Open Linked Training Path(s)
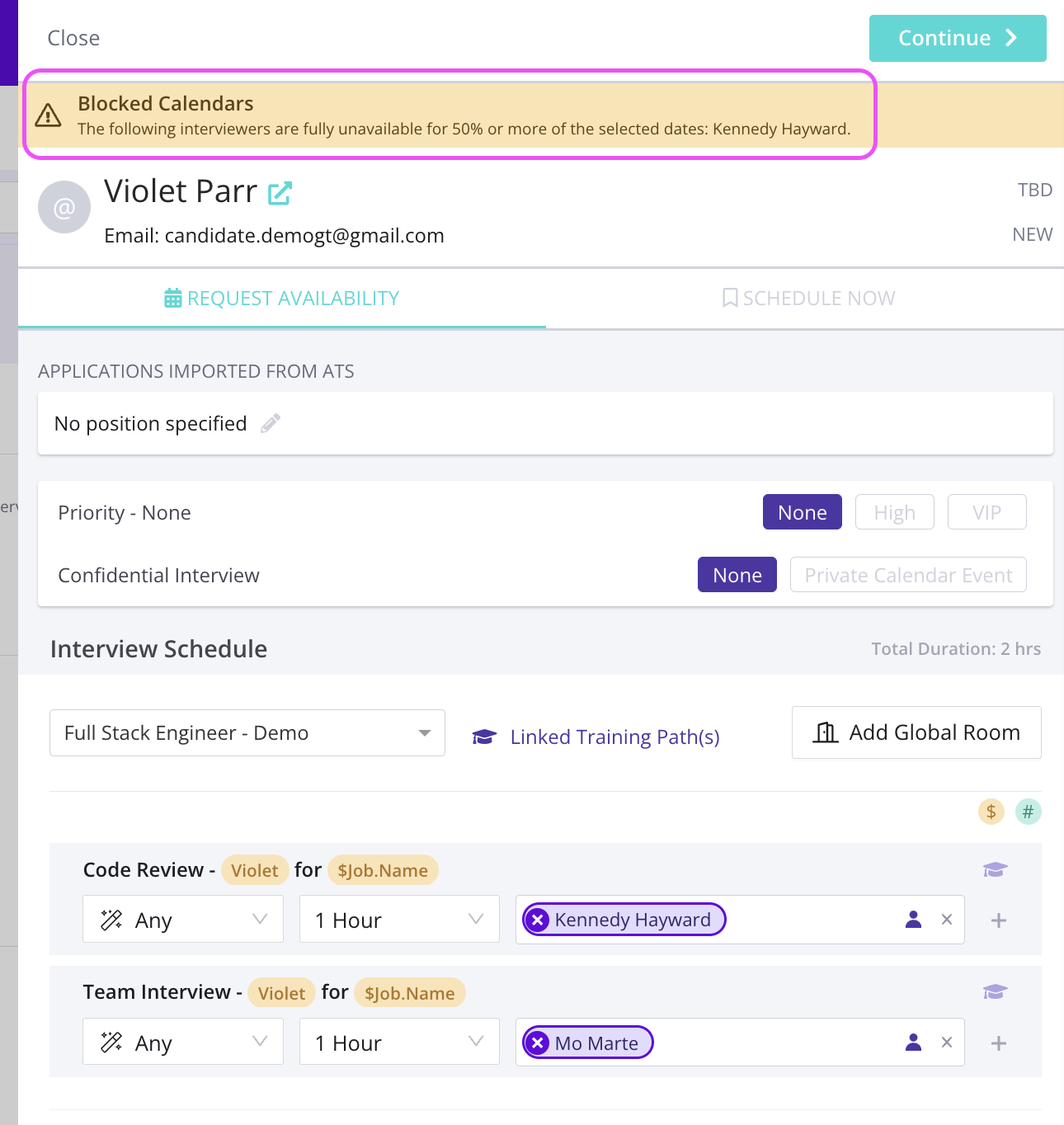This screenshot has height=1125, width=1064. point(614,737)
